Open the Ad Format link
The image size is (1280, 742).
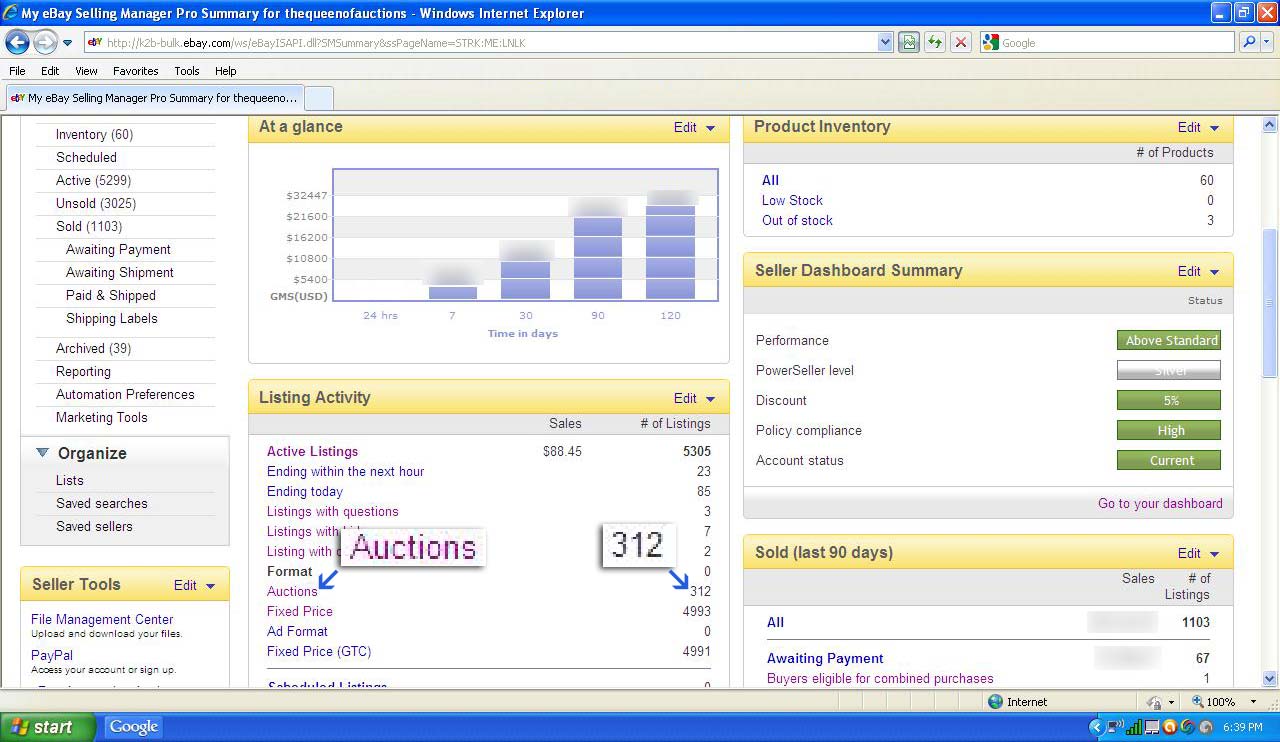[297, 631]
